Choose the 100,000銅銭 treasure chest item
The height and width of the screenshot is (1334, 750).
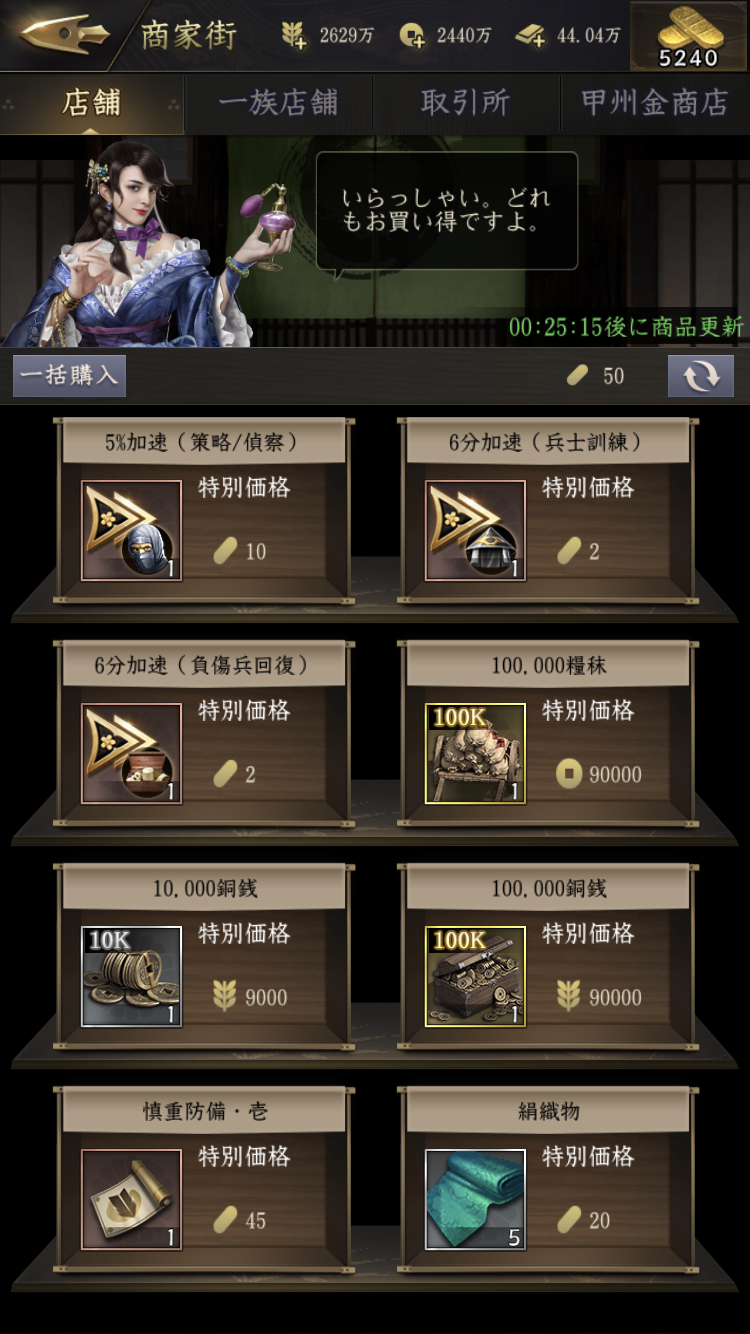[x=475, y=977]
